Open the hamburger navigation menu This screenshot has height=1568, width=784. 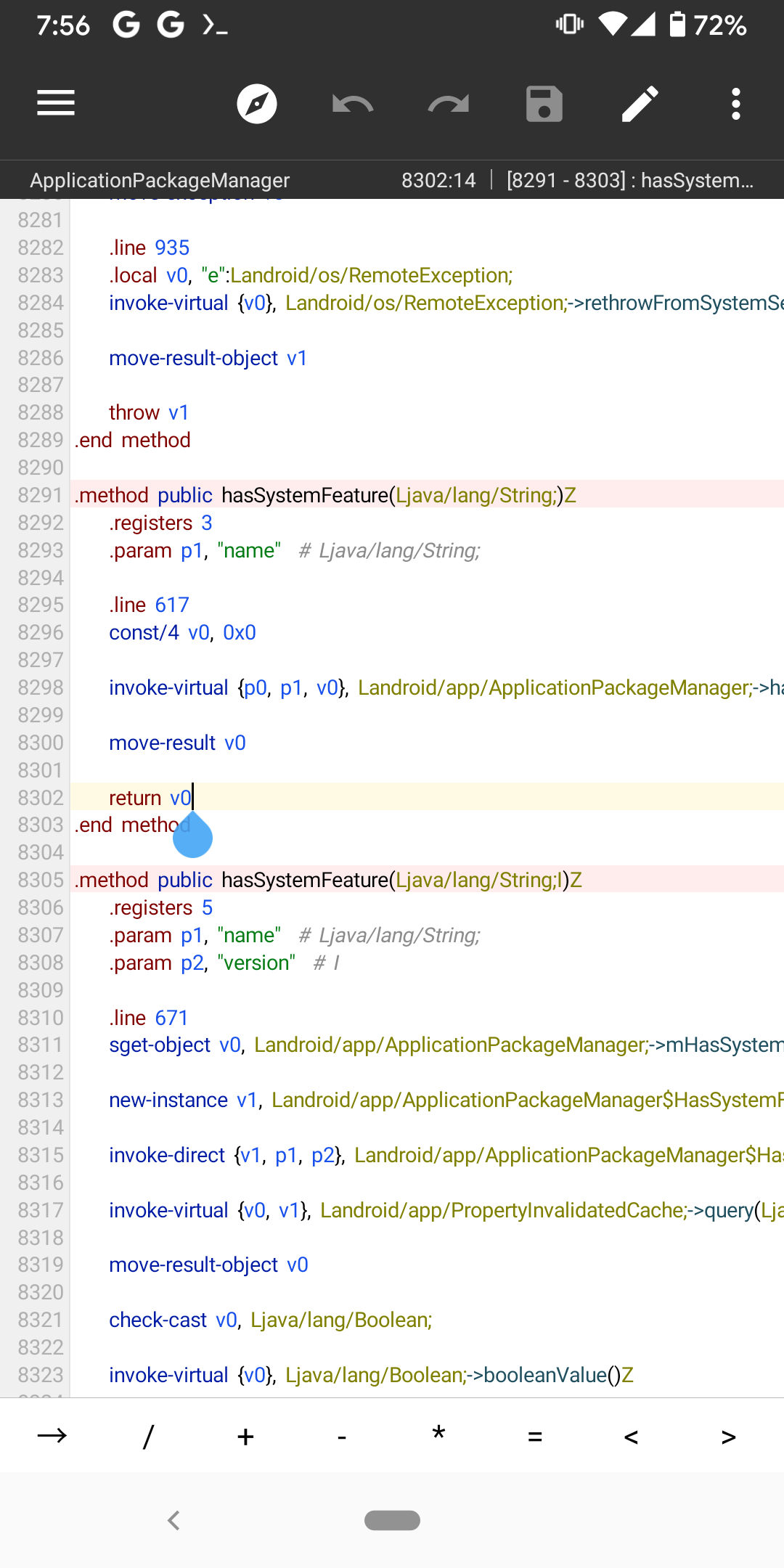tap(56, 103)
